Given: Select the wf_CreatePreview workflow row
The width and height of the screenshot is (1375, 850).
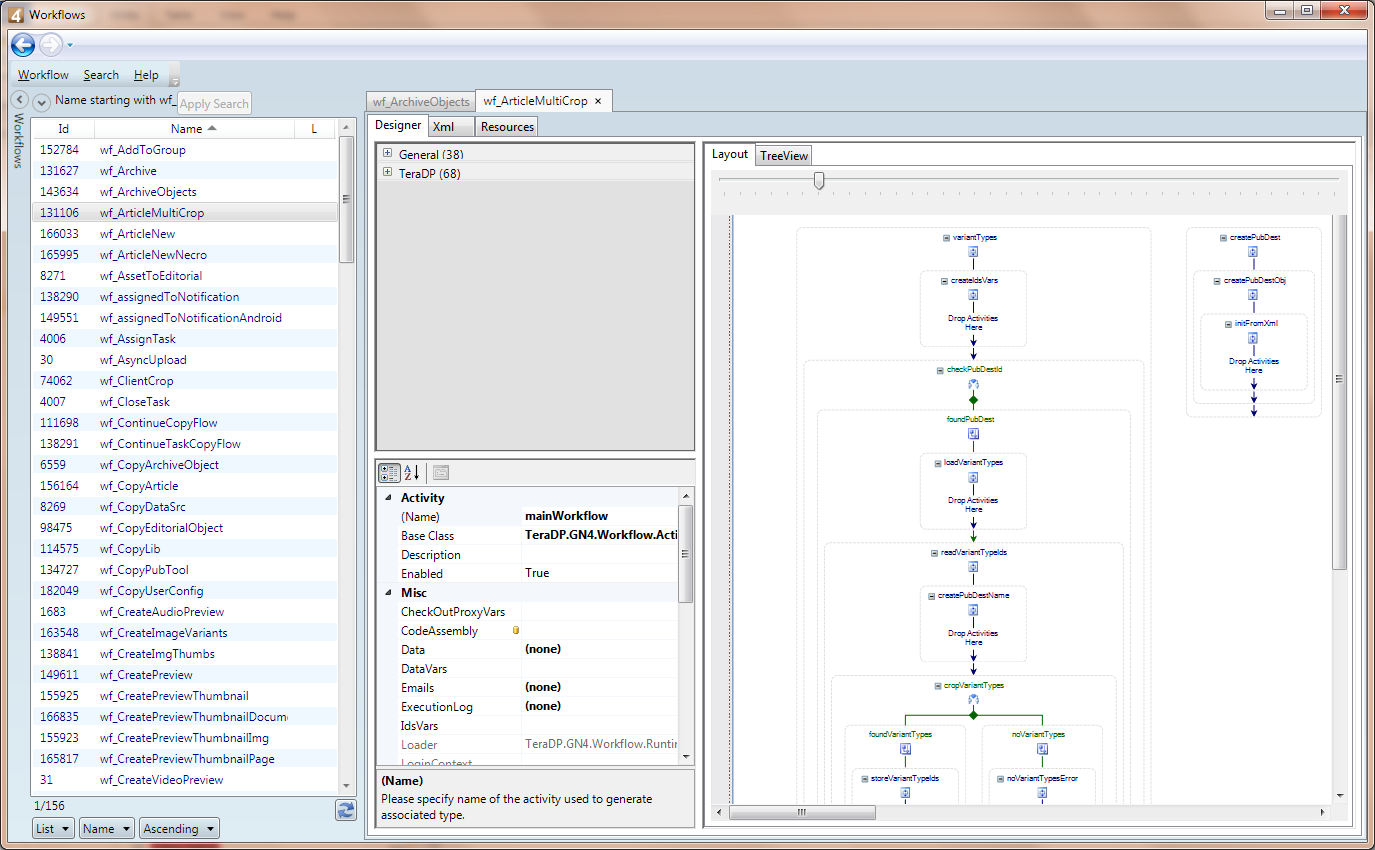Looking at the screenshot, I should (x=185, y=675).
